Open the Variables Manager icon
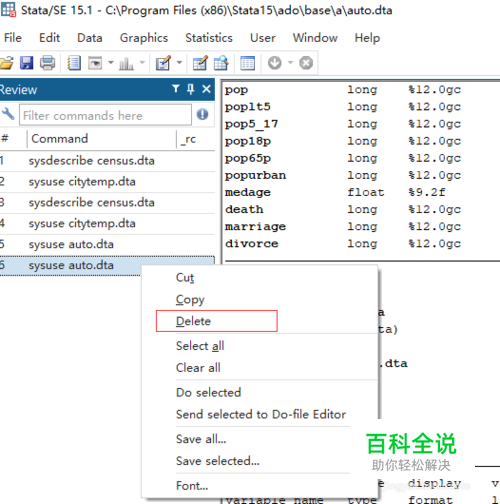Image resolution: width=500 pixels, height=504 pixels. point(247,63)
